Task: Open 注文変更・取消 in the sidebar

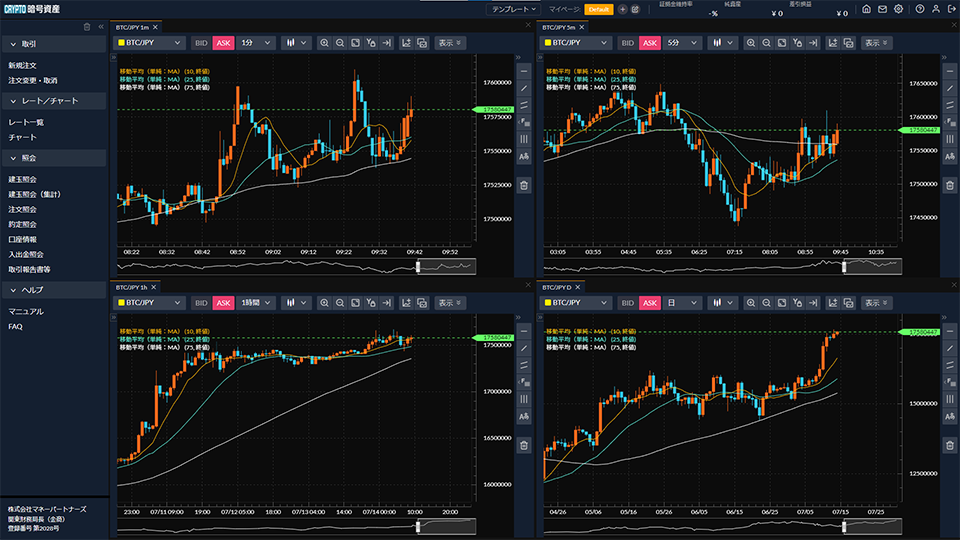Action: [32, 81]
